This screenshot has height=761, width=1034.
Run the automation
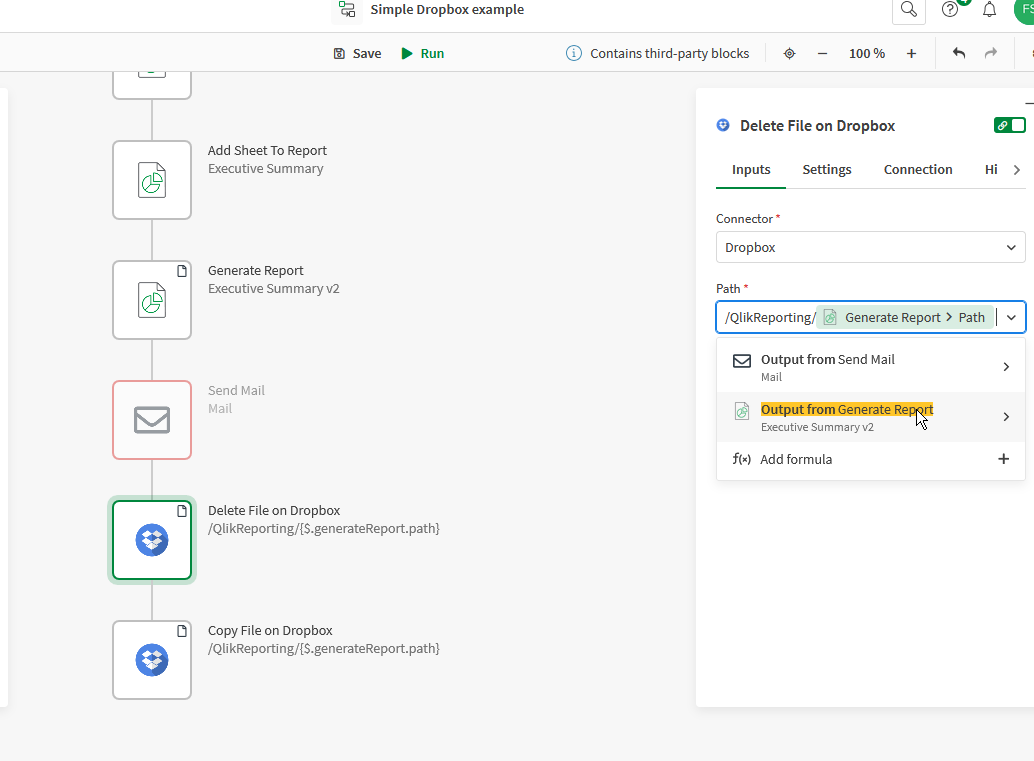click(x=422, y=54)
